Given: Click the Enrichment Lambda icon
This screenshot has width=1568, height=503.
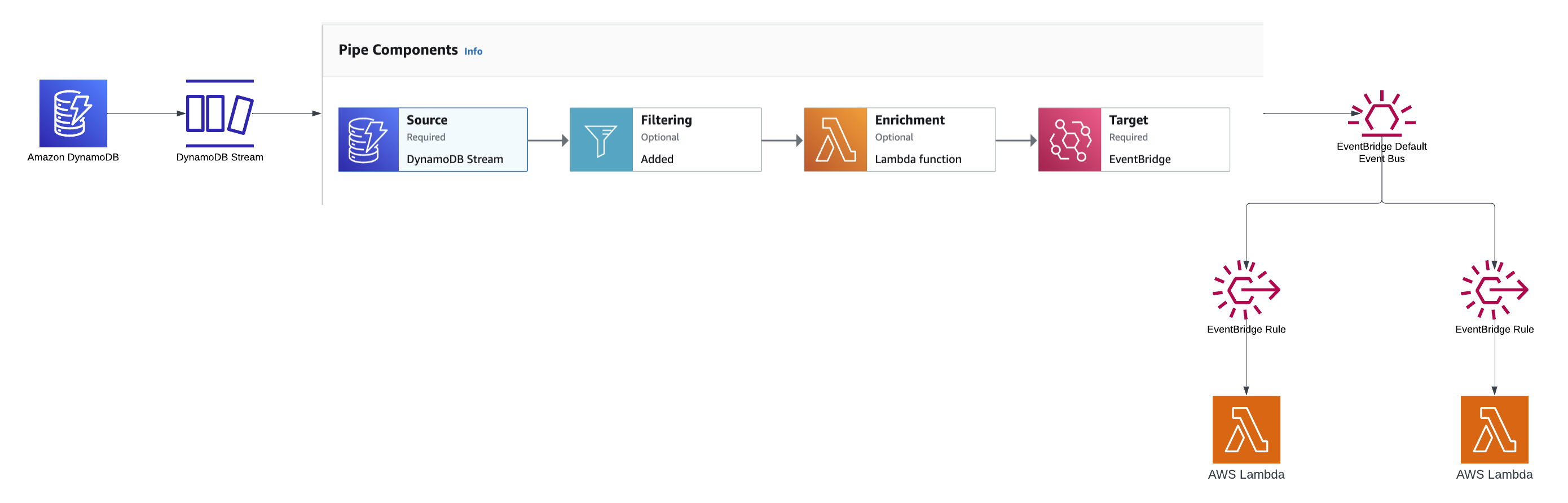Looking at the screenshot, I should pos(835,140).
